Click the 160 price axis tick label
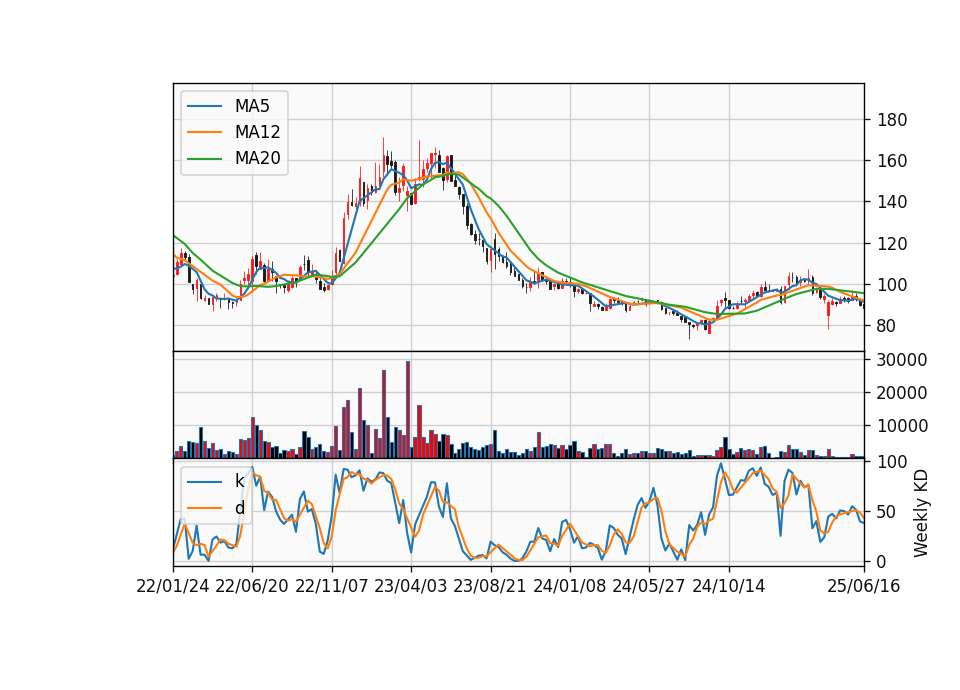This screenshot has height=690, width=960. [892, 161]
